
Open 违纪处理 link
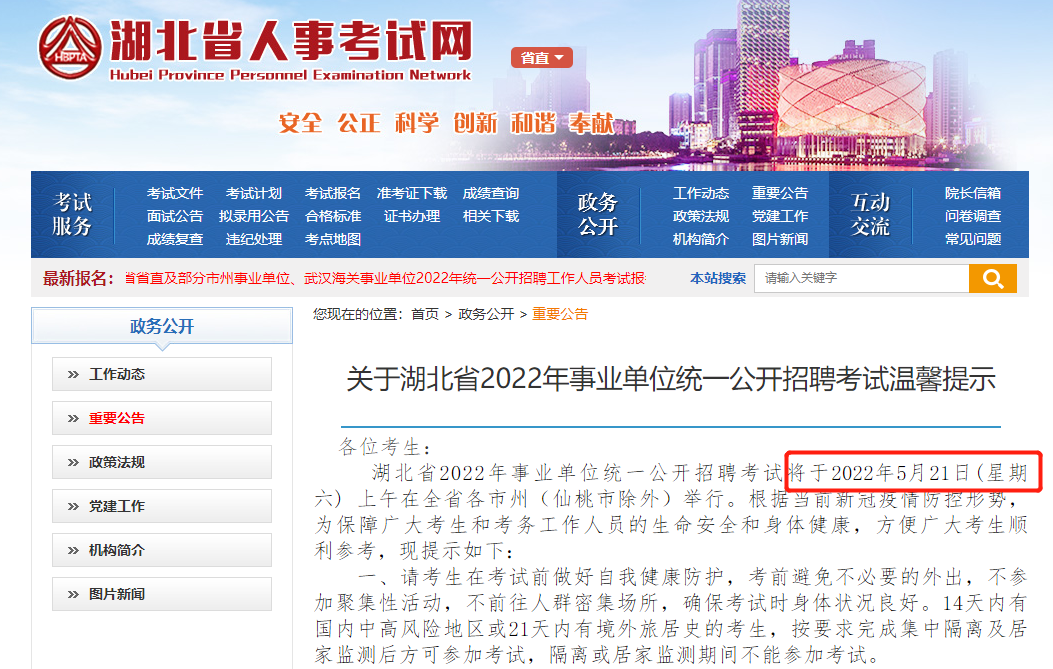[254, 239]
